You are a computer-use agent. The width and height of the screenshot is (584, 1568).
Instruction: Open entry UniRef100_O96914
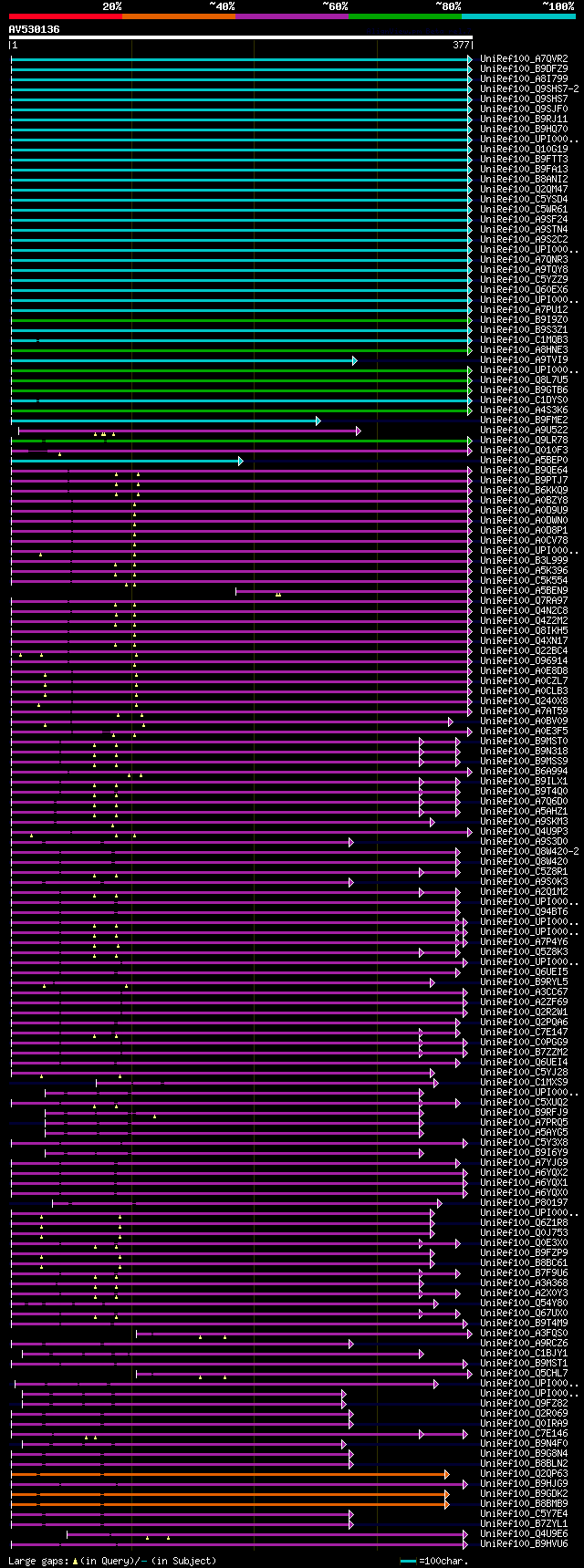point(524,660)
